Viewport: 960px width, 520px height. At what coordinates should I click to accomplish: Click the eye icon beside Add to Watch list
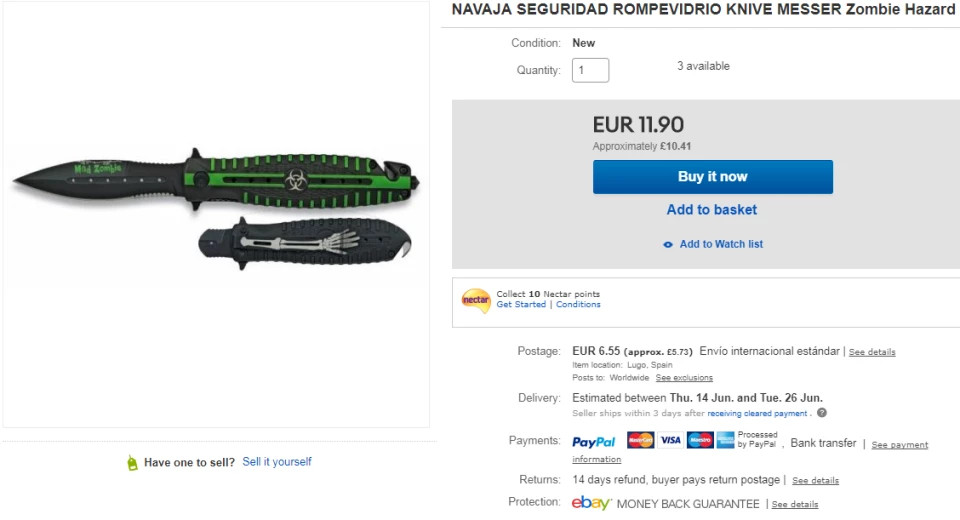coord(668,245)
